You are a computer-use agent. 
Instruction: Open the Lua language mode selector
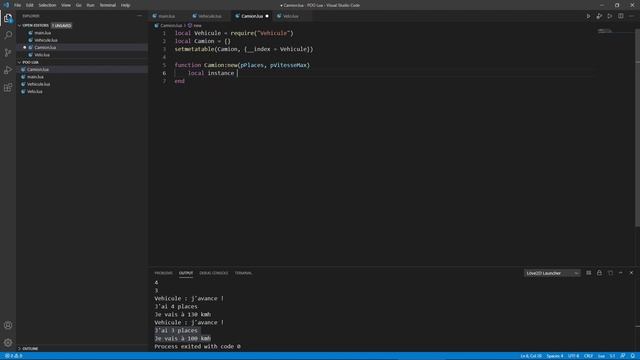pos(601,356)
